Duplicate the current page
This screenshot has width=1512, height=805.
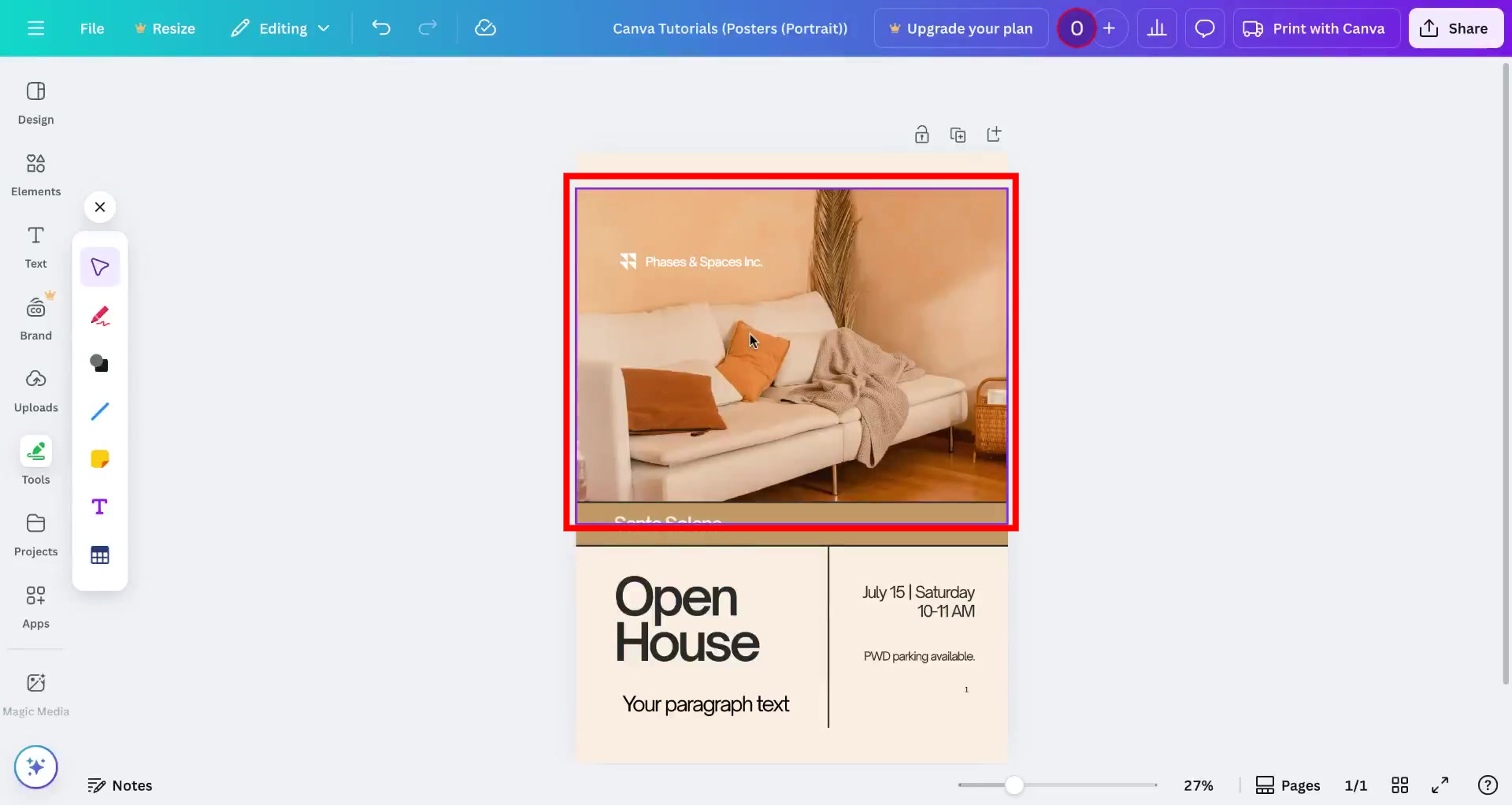(958, 134)
